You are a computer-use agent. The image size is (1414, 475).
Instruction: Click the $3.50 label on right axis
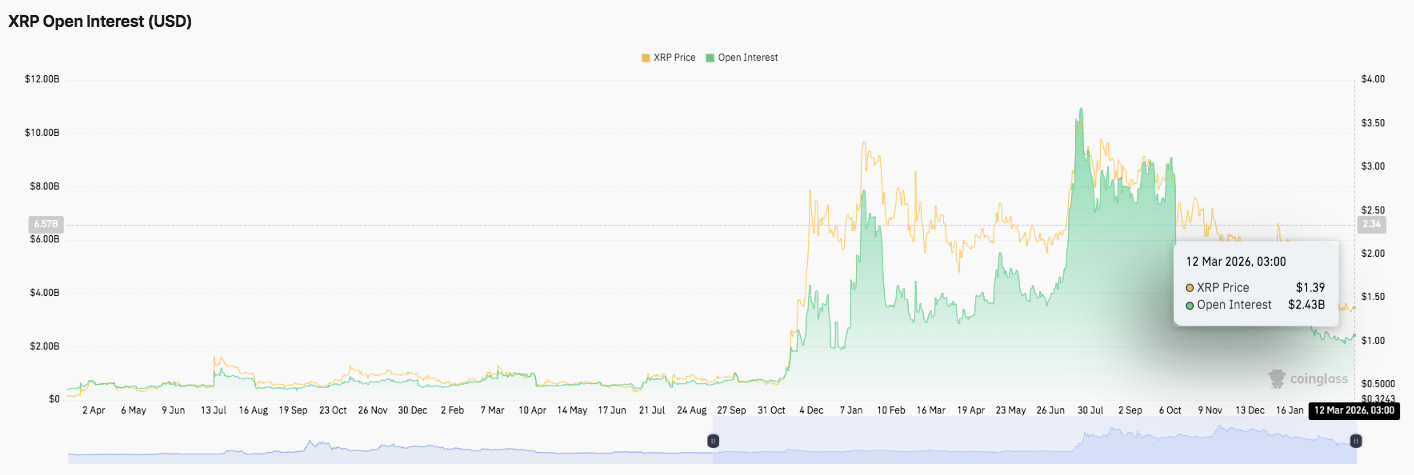tap(1372, 123)
